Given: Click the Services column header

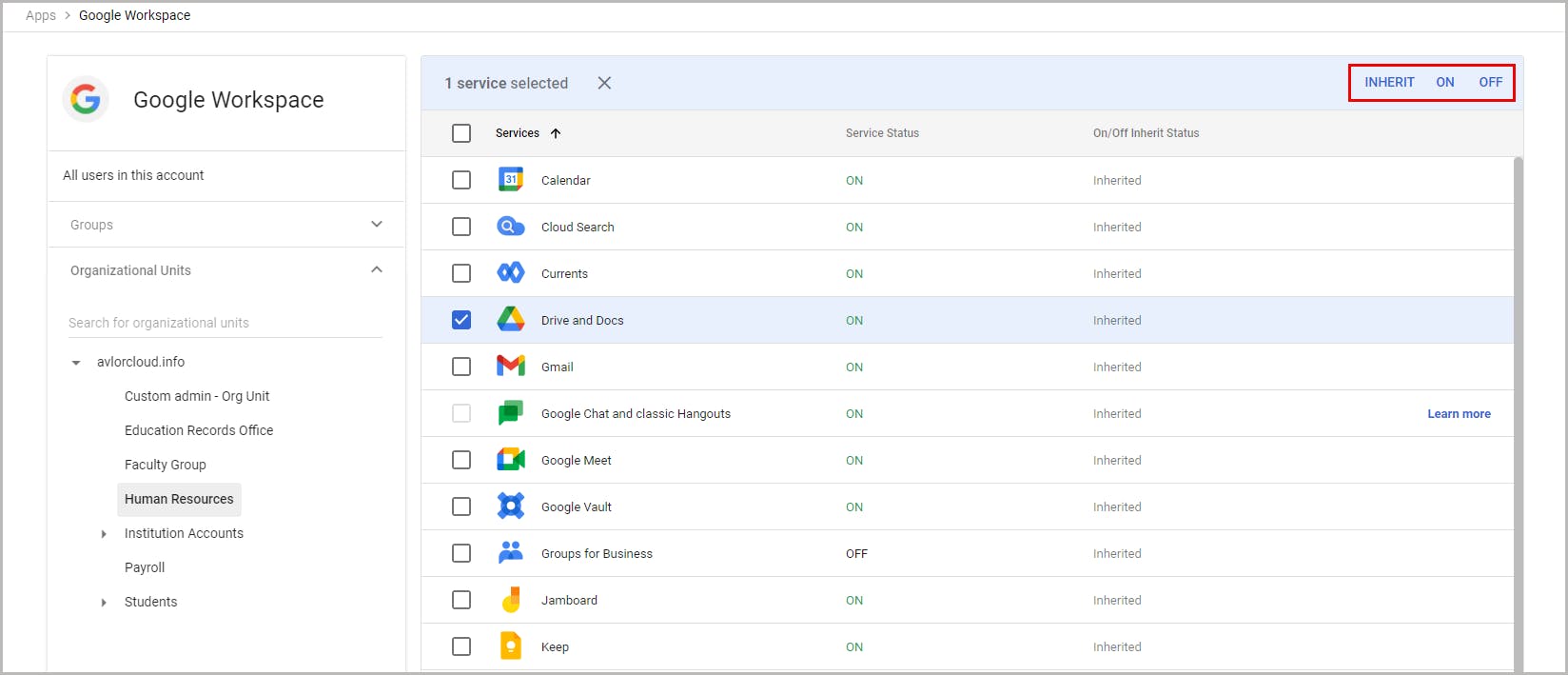Looking at the screenshot, I should (518, 133).
